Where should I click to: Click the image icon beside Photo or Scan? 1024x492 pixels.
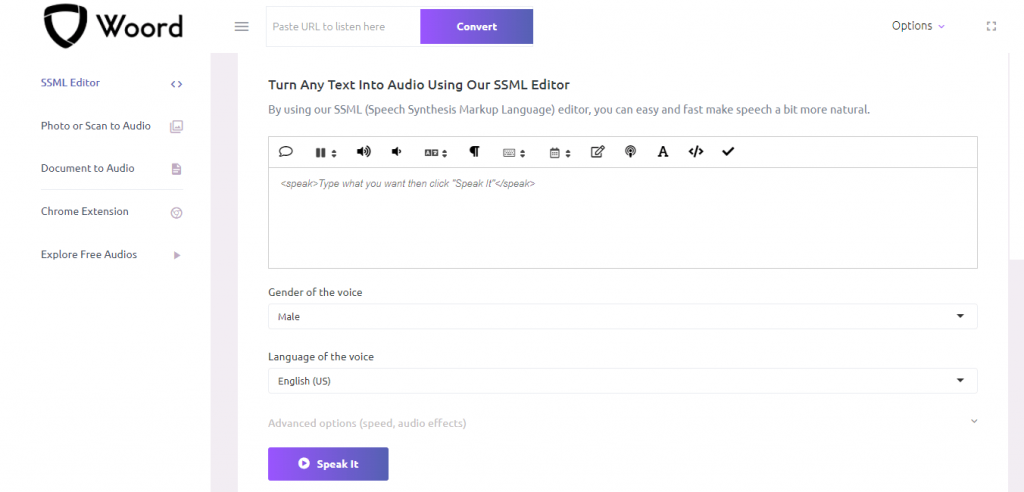[x=176, y=127]
